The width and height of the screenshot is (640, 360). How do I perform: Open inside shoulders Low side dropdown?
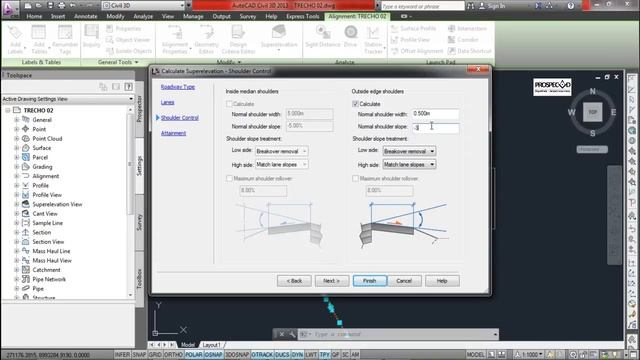282,151
